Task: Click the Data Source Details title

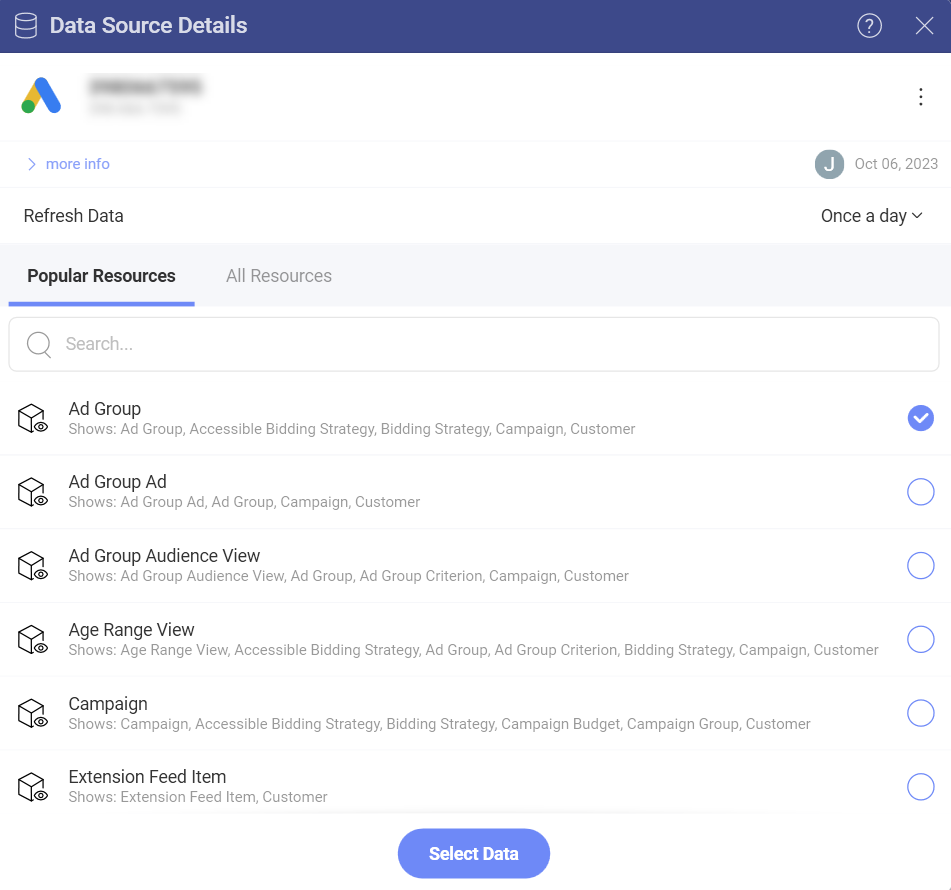Action: [x=149, y=26]
